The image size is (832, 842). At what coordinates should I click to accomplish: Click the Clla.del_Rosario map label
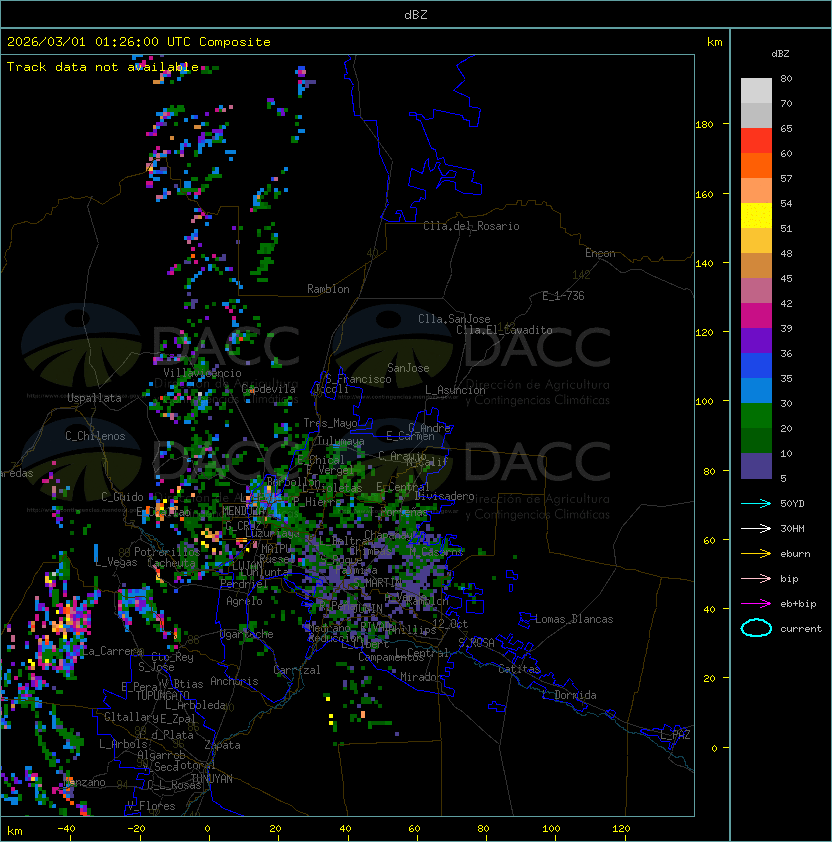click(471, 226)
